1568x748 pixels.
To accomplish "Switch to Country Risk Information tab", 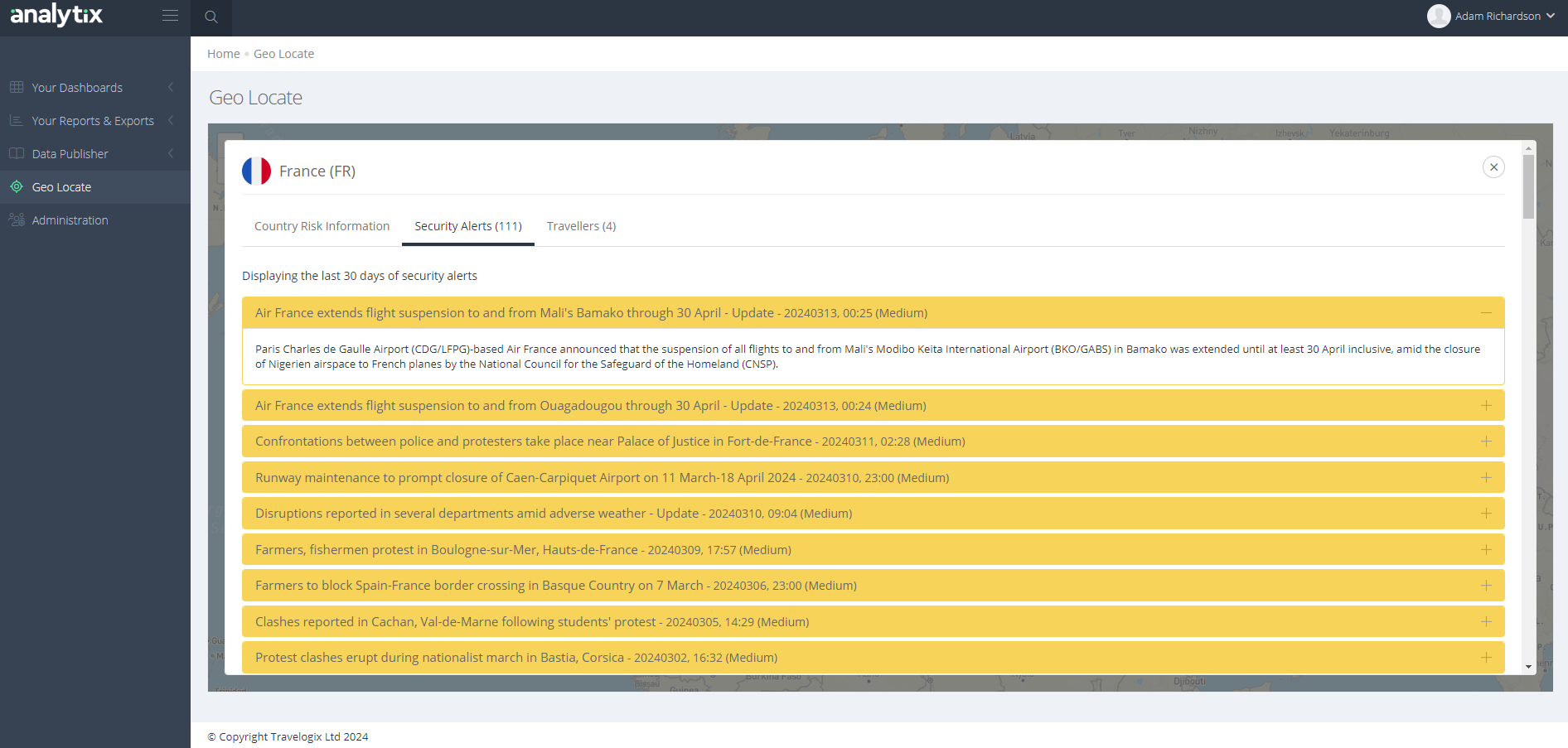I will [x=322, y=226].
